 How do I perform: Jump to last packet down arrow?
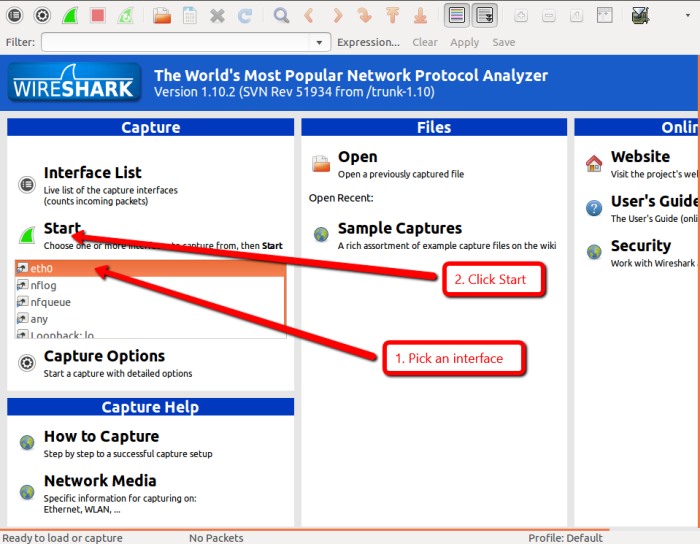[x=421, y=16]
